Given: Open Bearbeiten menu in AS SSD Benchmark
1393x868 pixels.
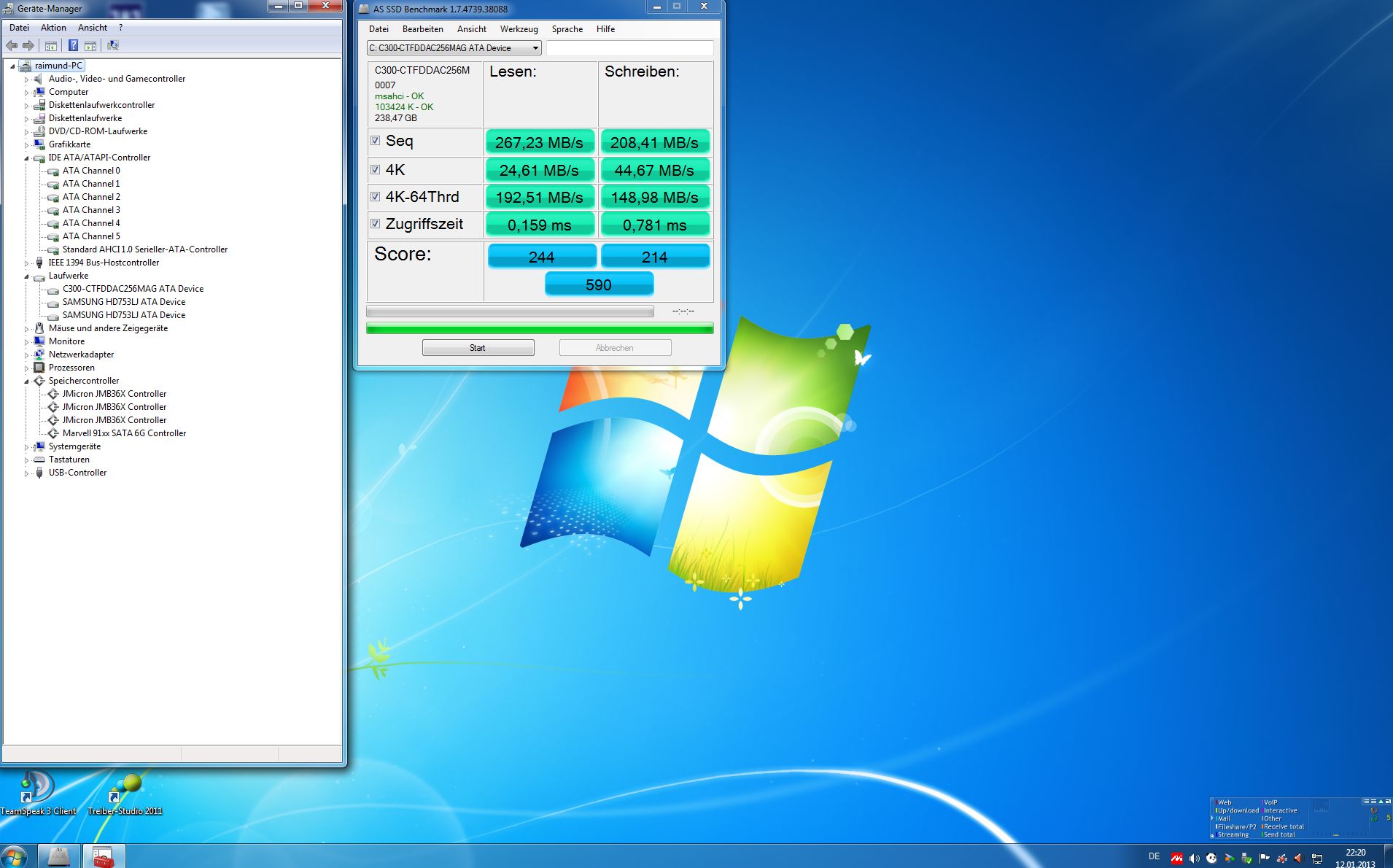Looking at the screenshot, I should pos(422,29).
